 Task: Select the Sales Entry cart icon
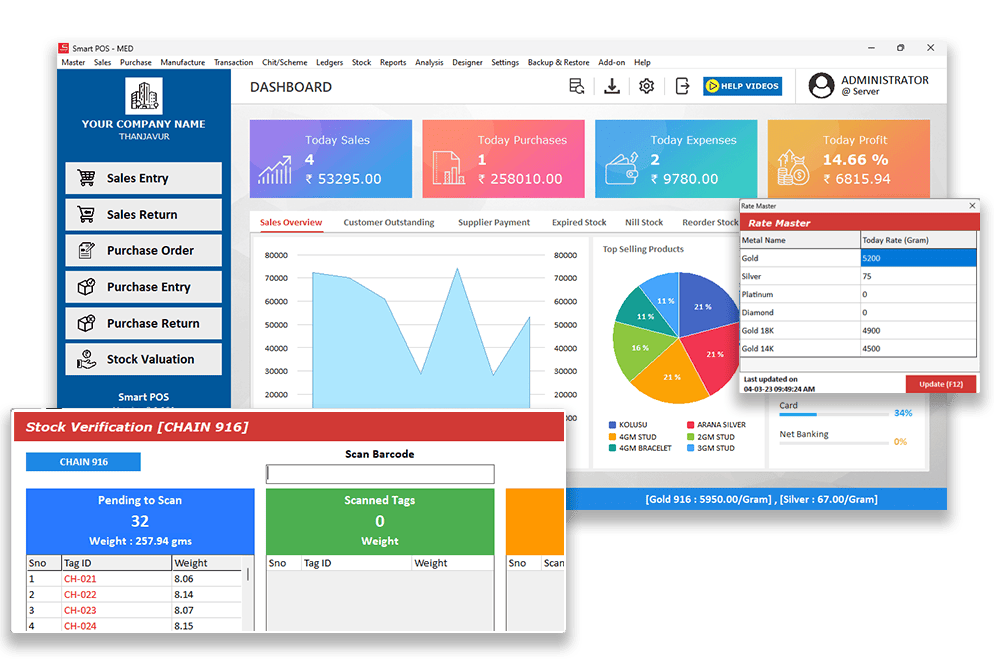[x=89, y=178]
